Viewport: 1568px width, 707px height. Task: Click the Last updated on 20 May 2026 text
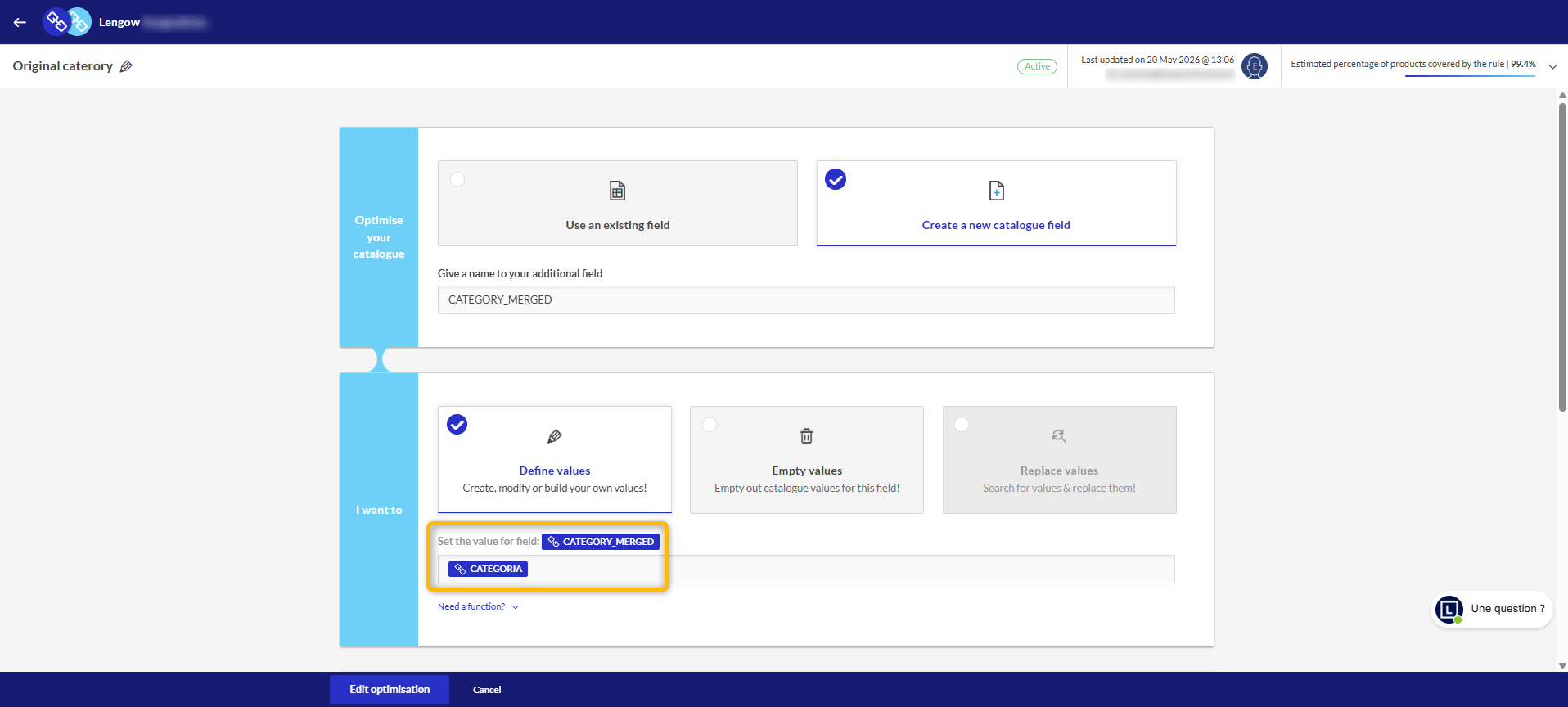(x=1157, y=60)
